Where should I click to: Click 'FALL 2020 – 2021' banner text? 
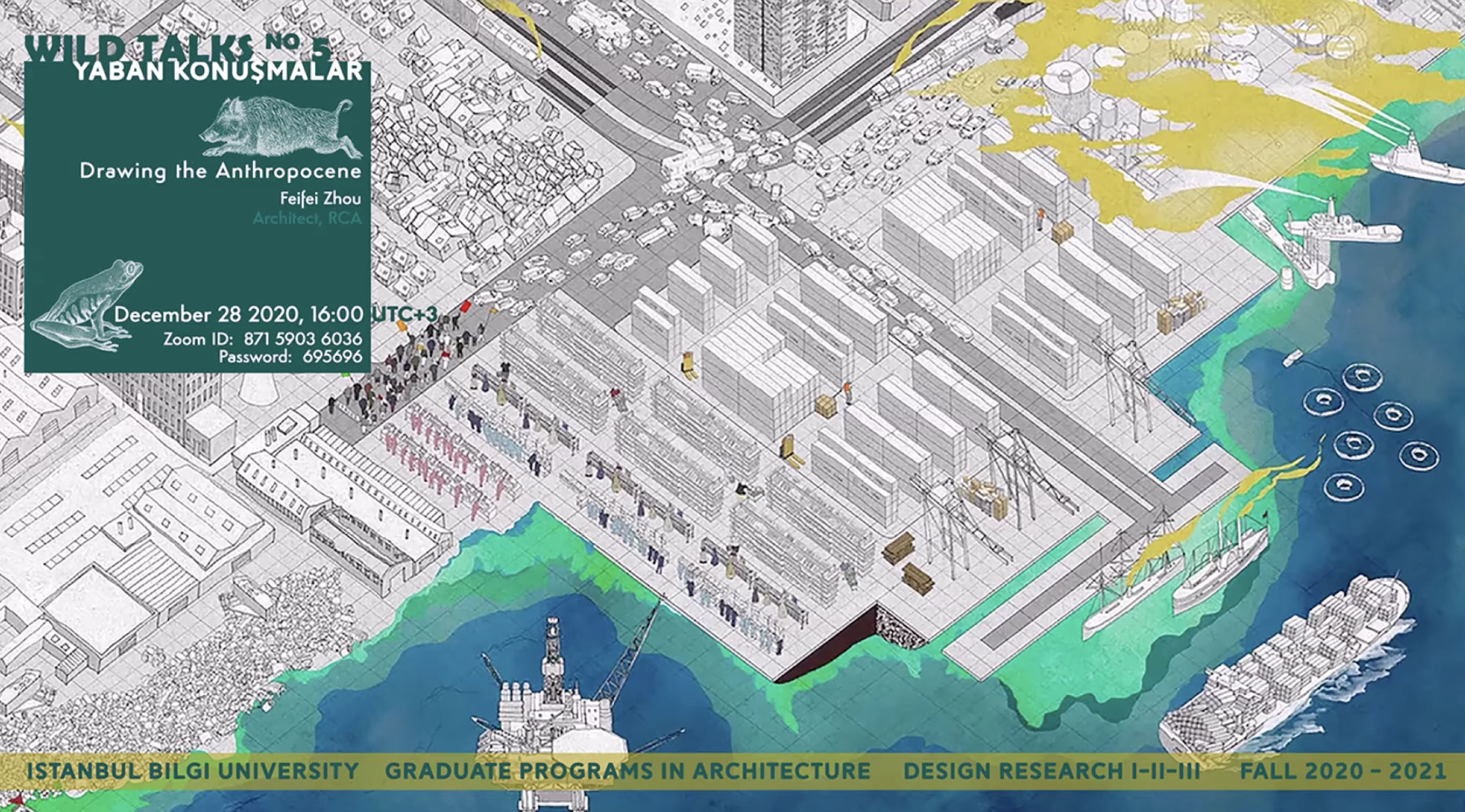(x=1343, y=771)
